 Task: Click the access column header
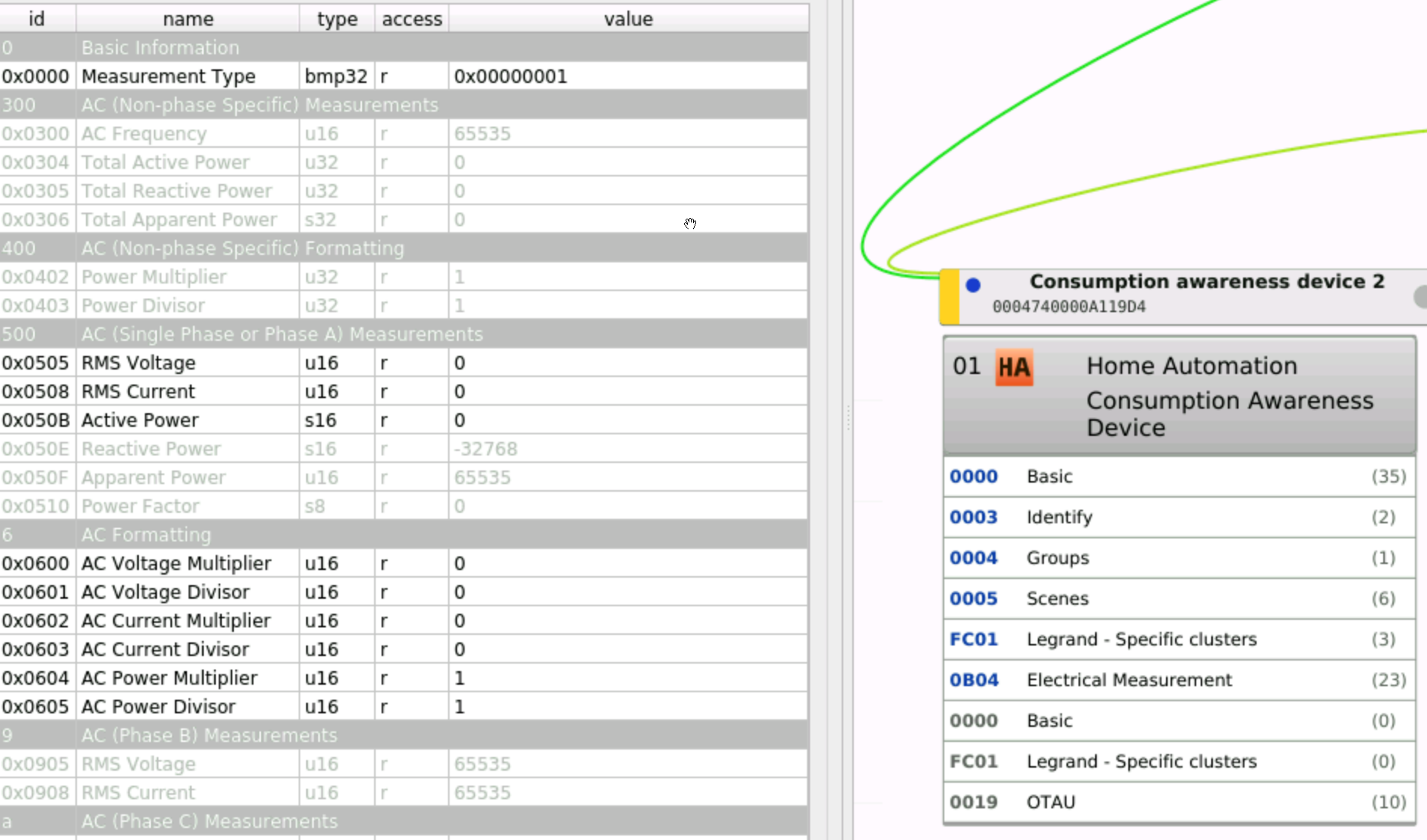pyautogui.click(x=412, y=19)
